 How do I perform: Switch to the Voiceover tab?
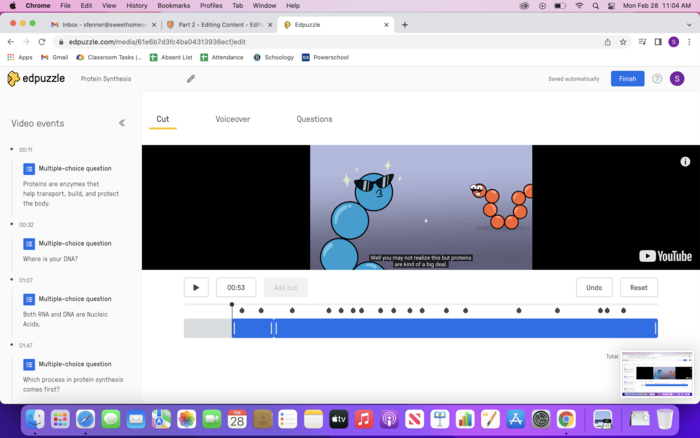click(232, 119)
